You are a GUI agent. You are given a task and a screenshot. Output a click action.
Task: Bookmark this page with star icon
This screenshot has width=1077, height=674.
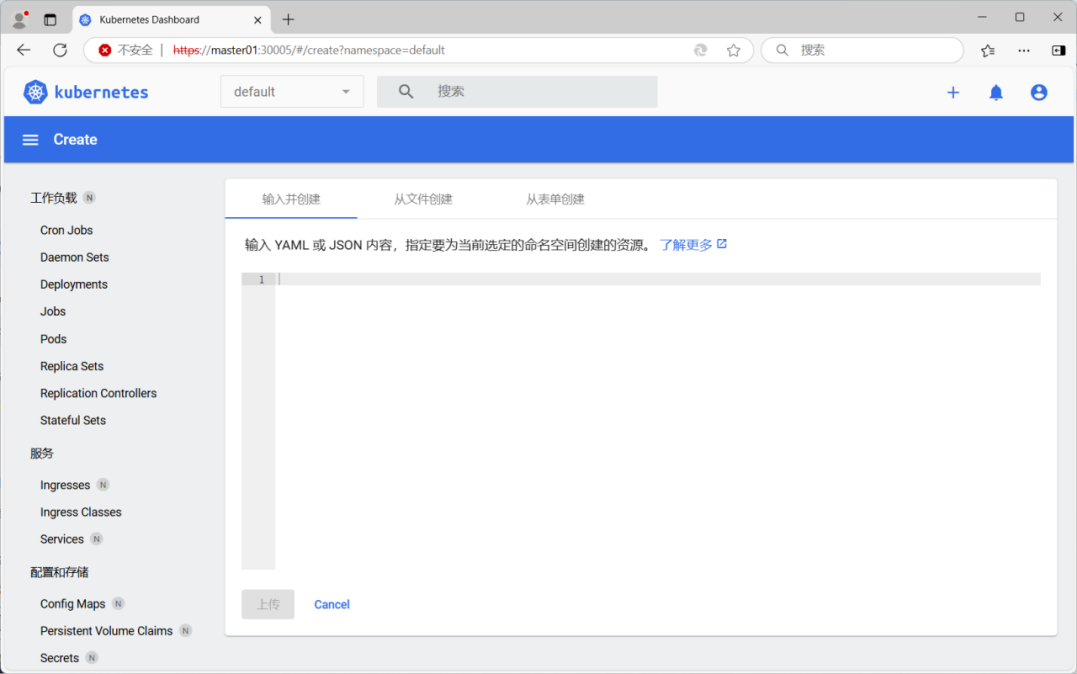coord(734,50)
